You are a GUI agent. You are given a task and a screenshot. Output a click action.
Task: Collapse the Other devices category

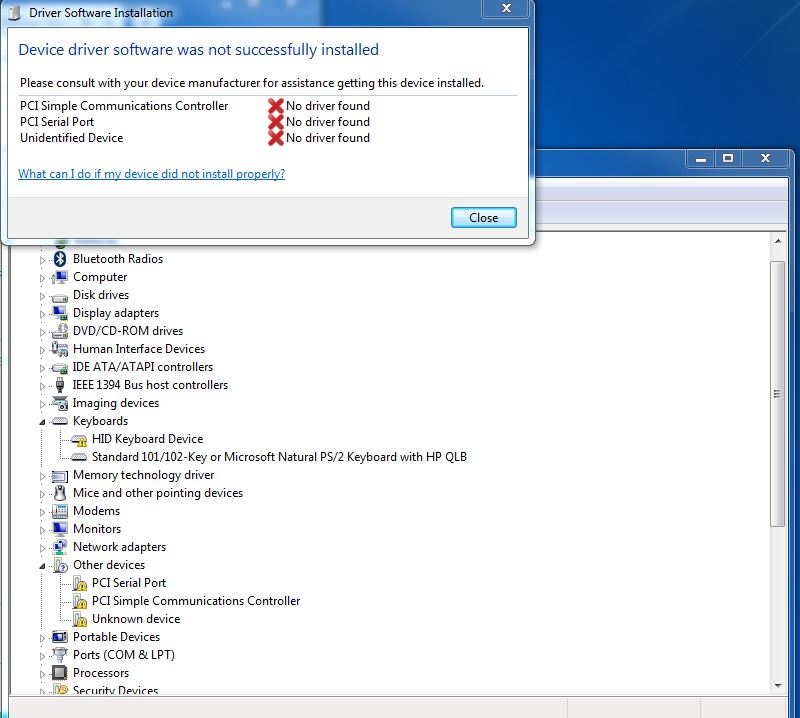(42, 565)
